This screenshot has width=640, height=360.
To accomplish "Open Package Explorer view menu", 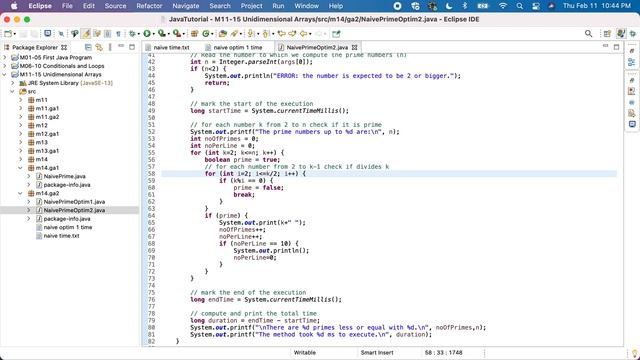I will [x=110, y=47].
